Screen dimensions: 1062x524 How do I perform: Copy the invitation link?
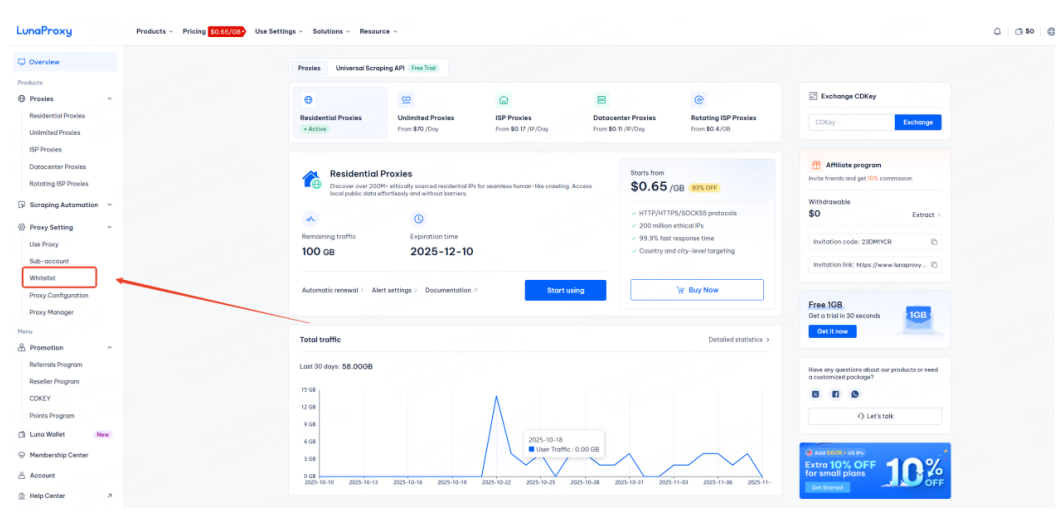(934, 265)
